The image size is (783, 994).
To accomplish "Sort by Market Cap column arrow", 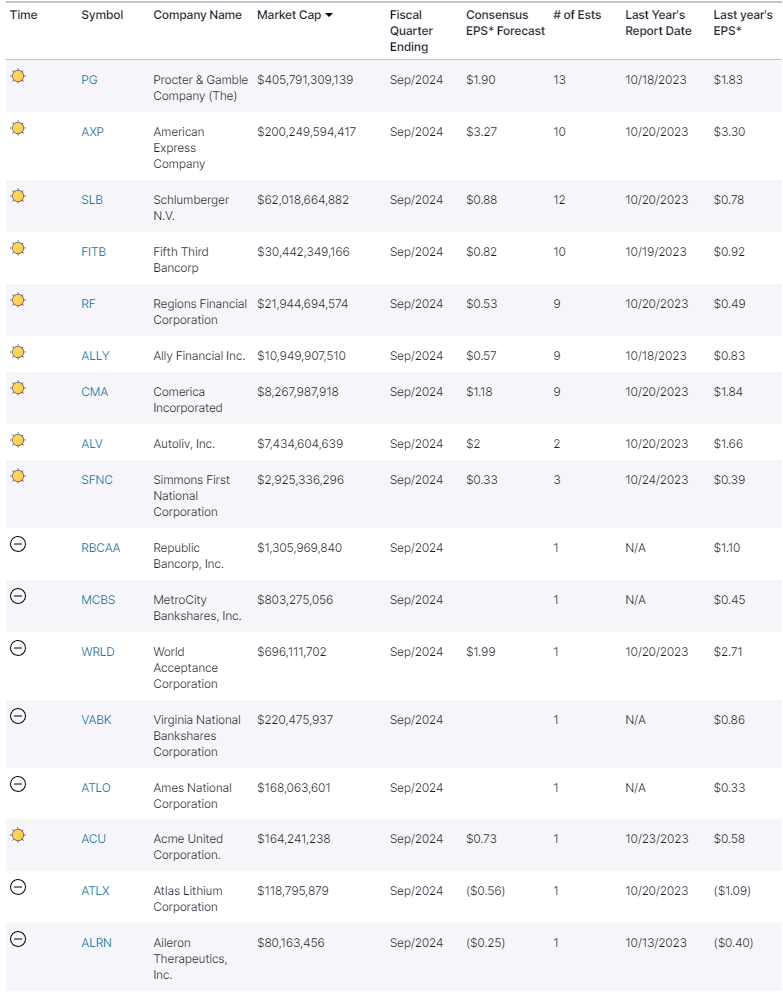I will tap(329, 15).
